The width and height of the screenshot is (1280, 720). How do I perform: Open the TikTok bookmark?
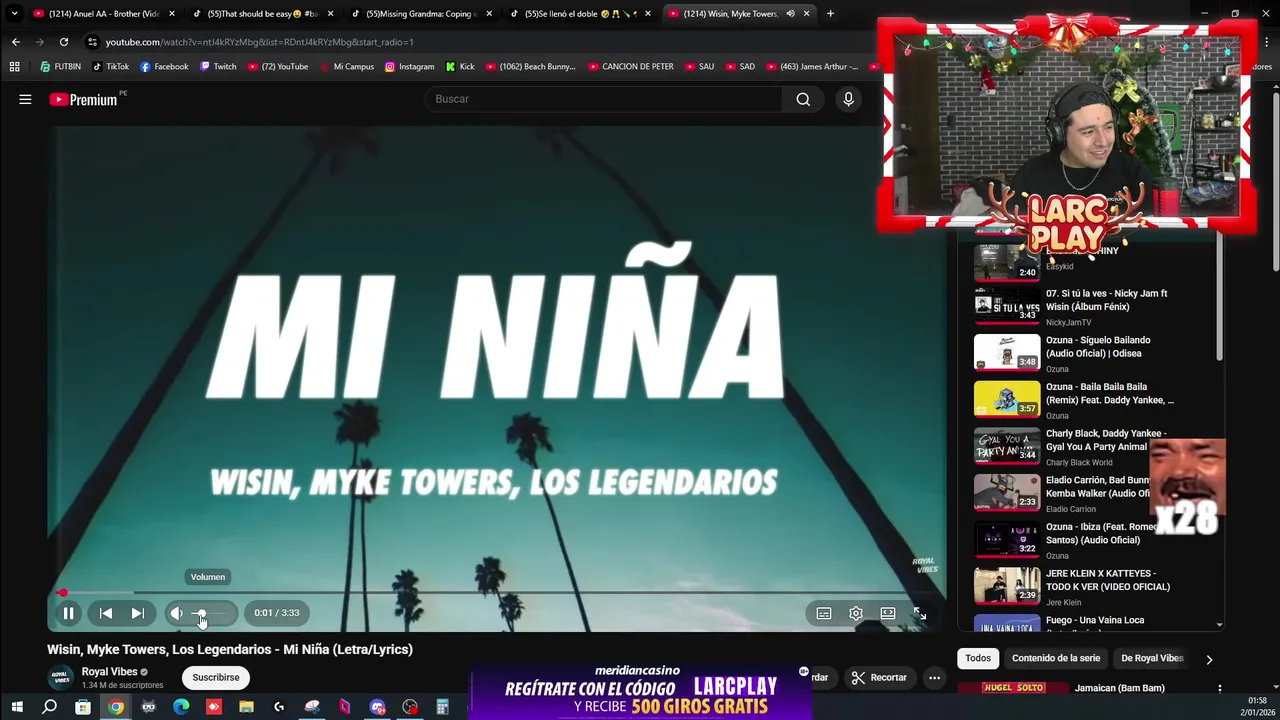pos(111,67)
